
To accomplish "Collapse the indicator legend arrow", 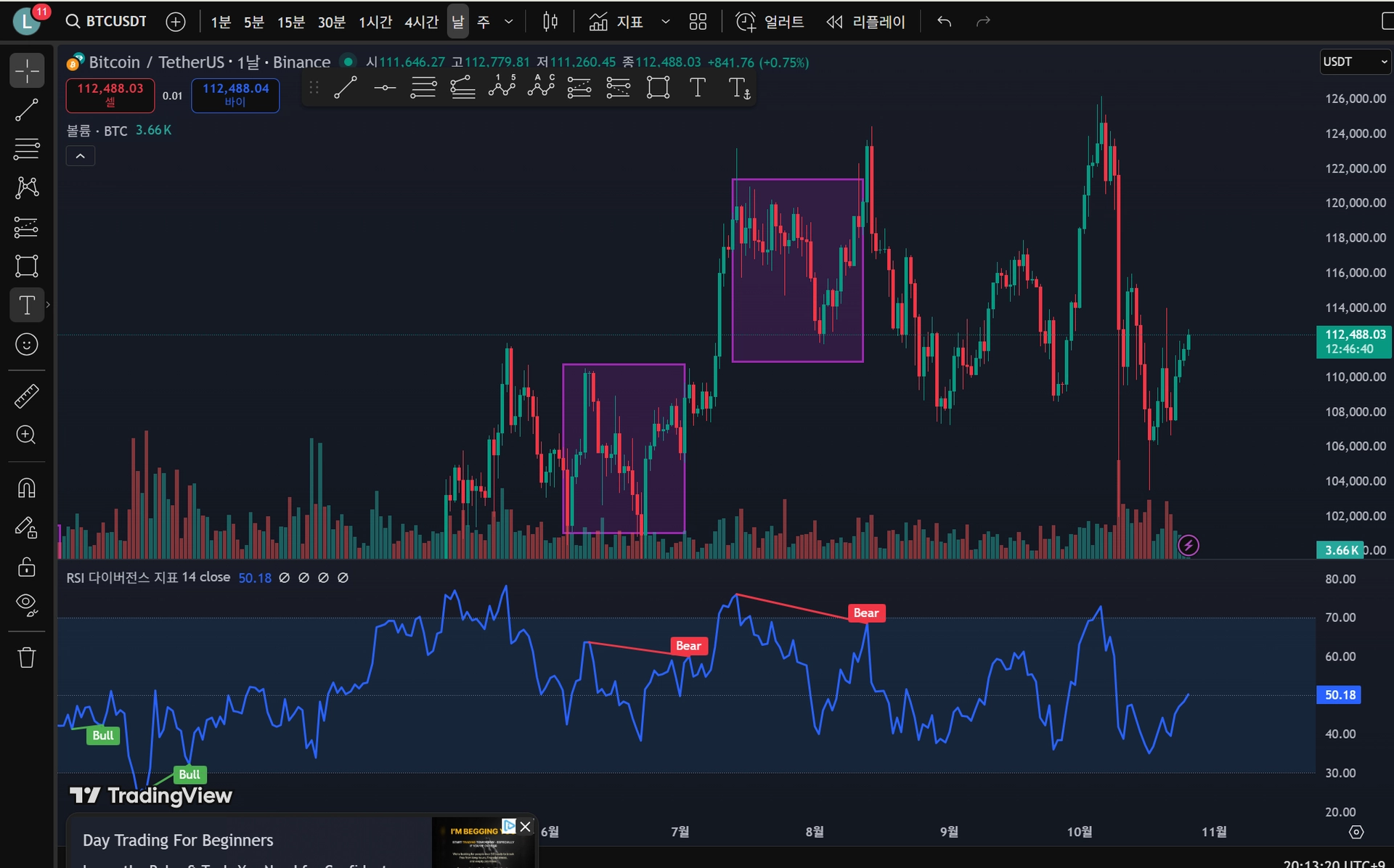I will pos(81,156).
